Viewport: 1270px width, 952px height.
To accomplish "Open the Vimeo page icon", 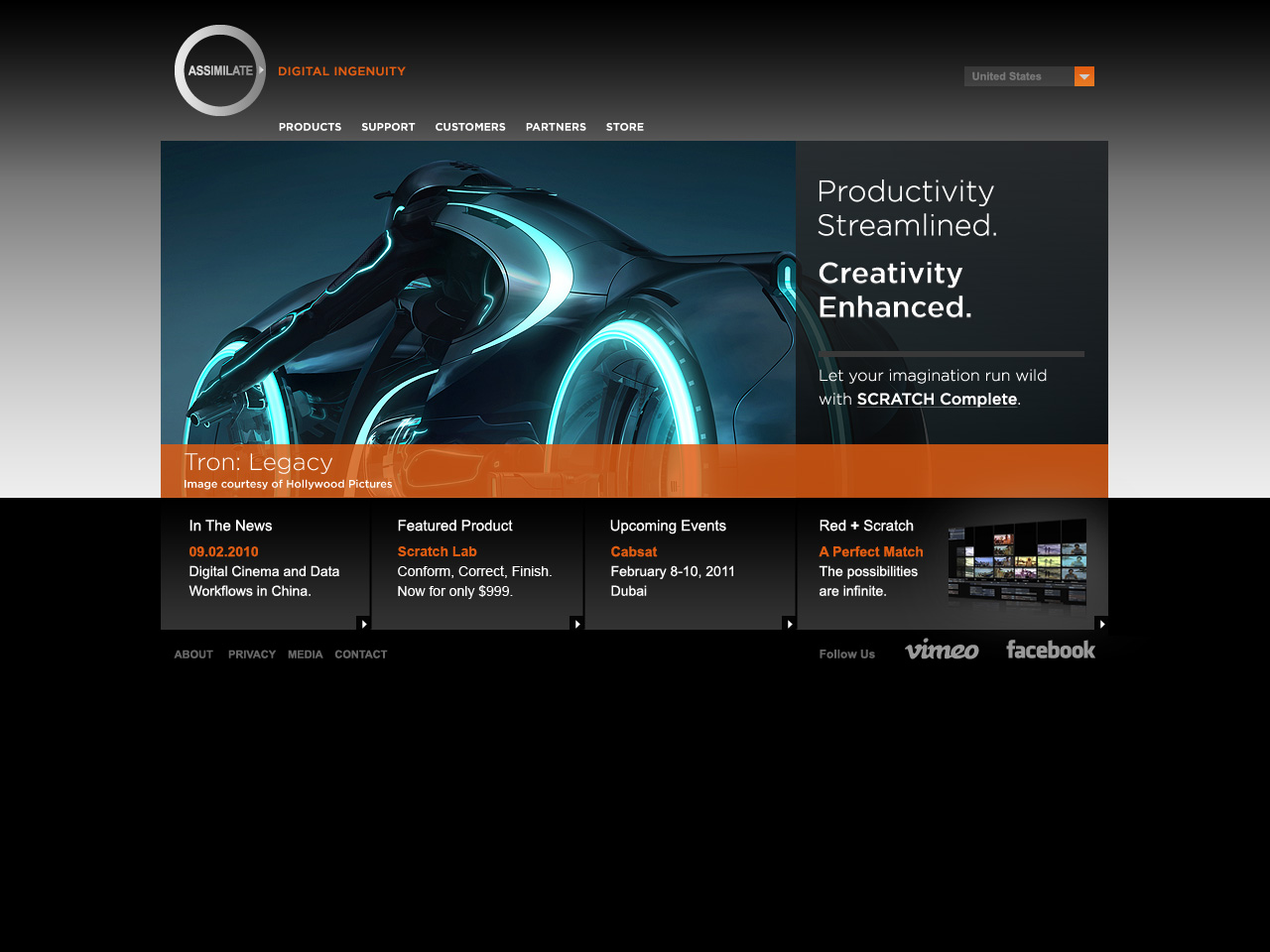I will (942, 650).
